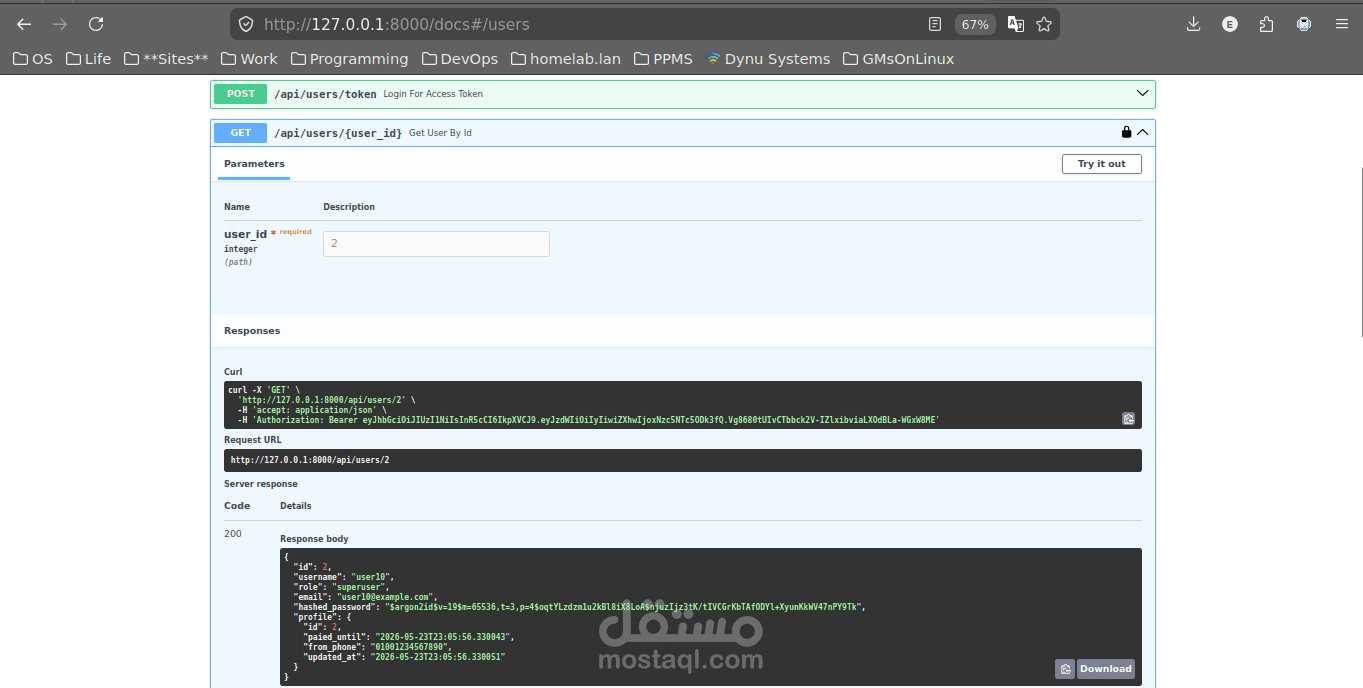
Task: Click the /api/users/token path link
Action: pyautogui.click(x=325, y=94)
